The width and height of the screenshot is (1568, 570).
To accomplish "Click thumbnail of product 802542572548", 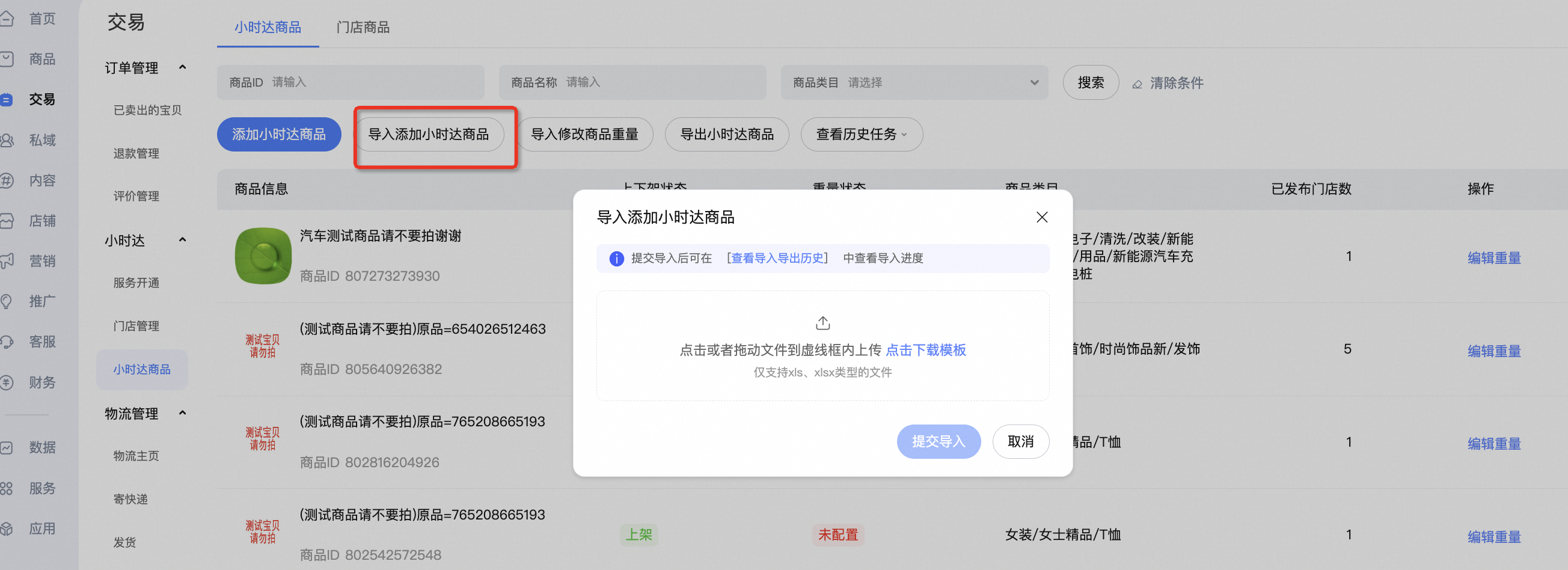I will [x=263, y=532].
